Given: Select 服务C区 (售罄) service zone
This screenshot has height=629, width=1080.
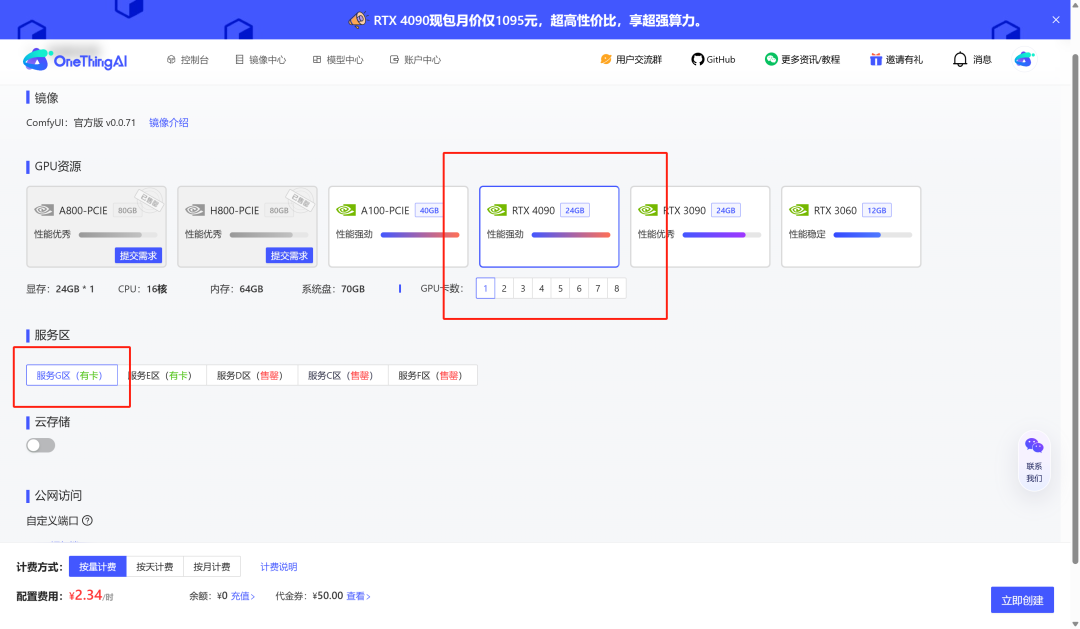Looking at the screenshot, I should pyautogui.click(x=343, y=375).
